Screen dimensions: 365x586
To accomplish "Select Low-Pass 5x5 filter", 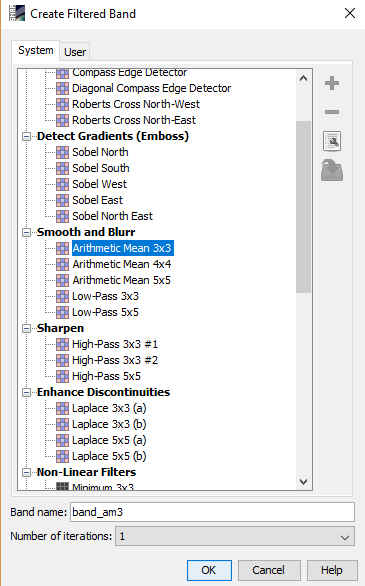I will click(105, 312).
